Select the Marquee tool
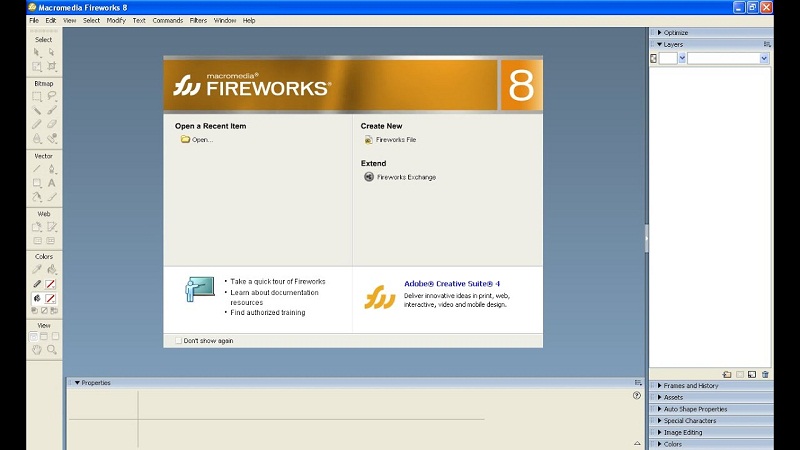Screen dimensions: 800x450 coord(37,96)
